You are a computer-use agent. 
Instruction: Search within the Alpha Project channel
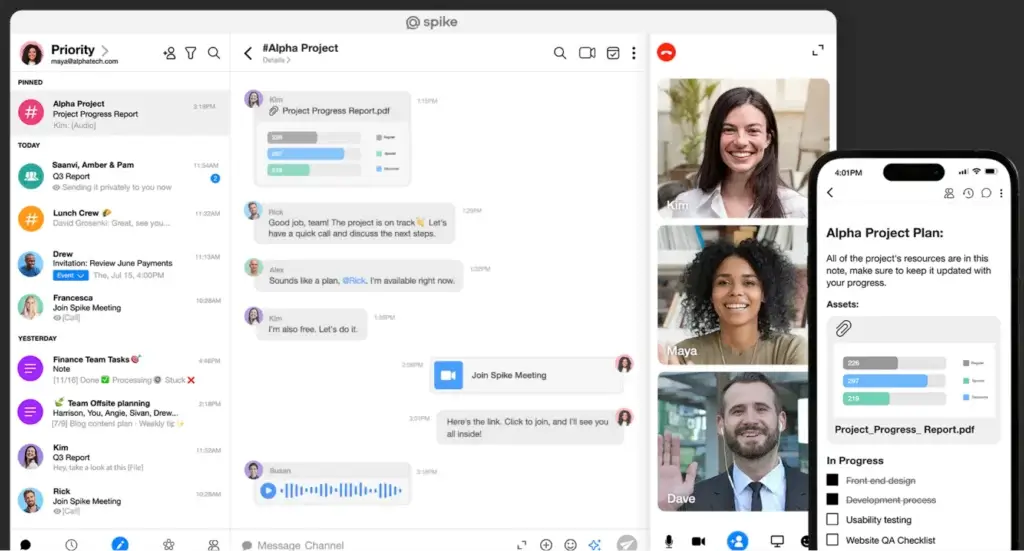560,53
